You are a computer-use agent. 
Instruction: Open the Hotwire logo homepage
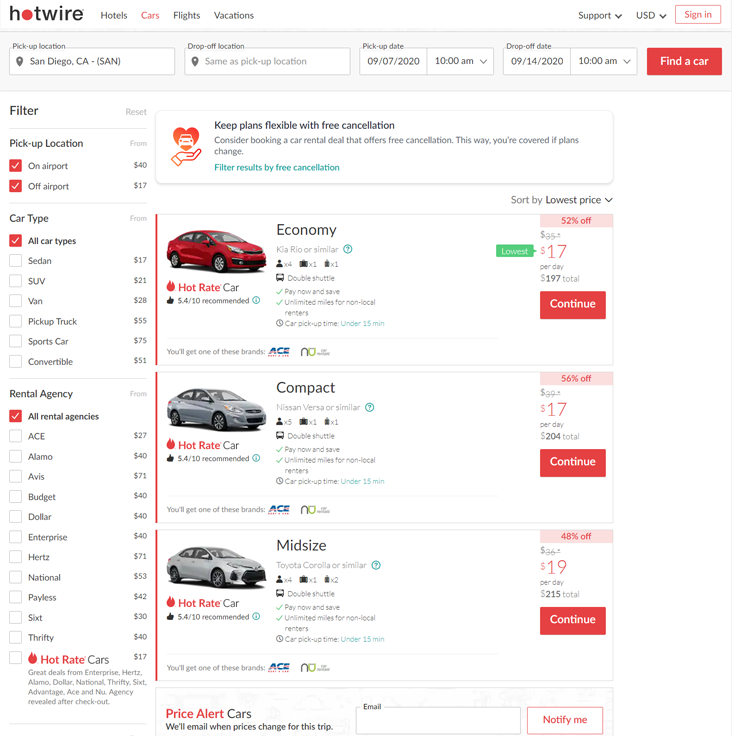tap(46, 14)
